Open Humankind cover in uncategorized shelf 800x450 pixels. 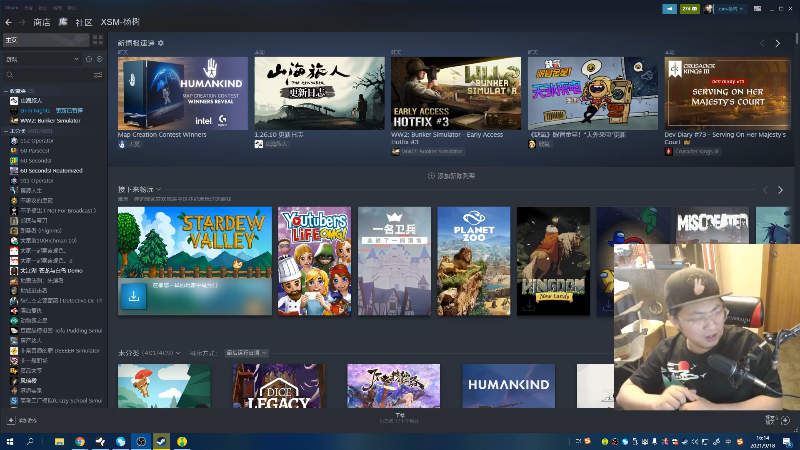tap(509, 386)
